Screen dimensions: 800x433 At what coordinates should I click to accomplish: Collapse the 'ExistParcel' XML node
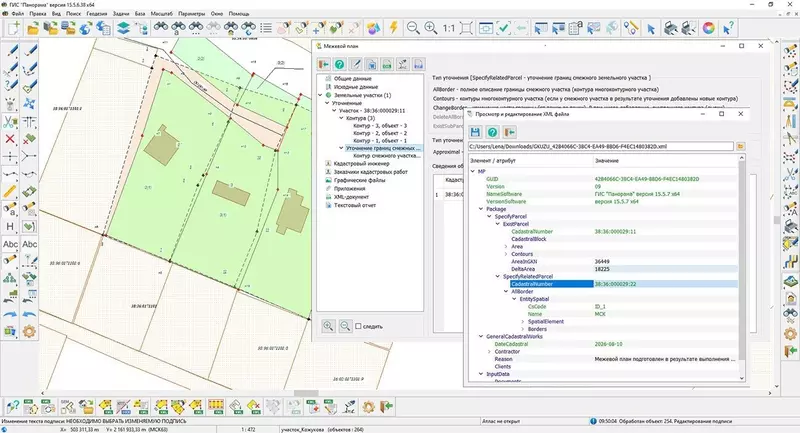(x=497, y=224)
